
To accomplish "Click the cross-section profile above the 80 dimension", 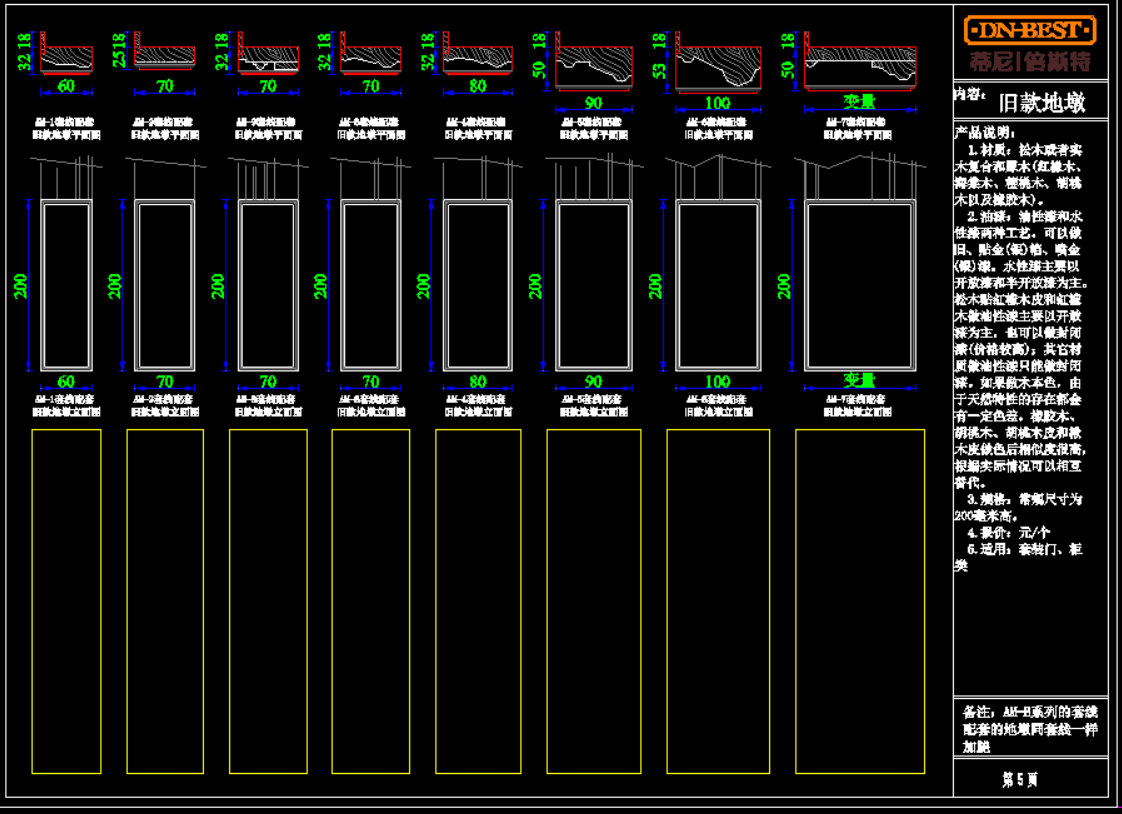I will click(x=478, y=59).
